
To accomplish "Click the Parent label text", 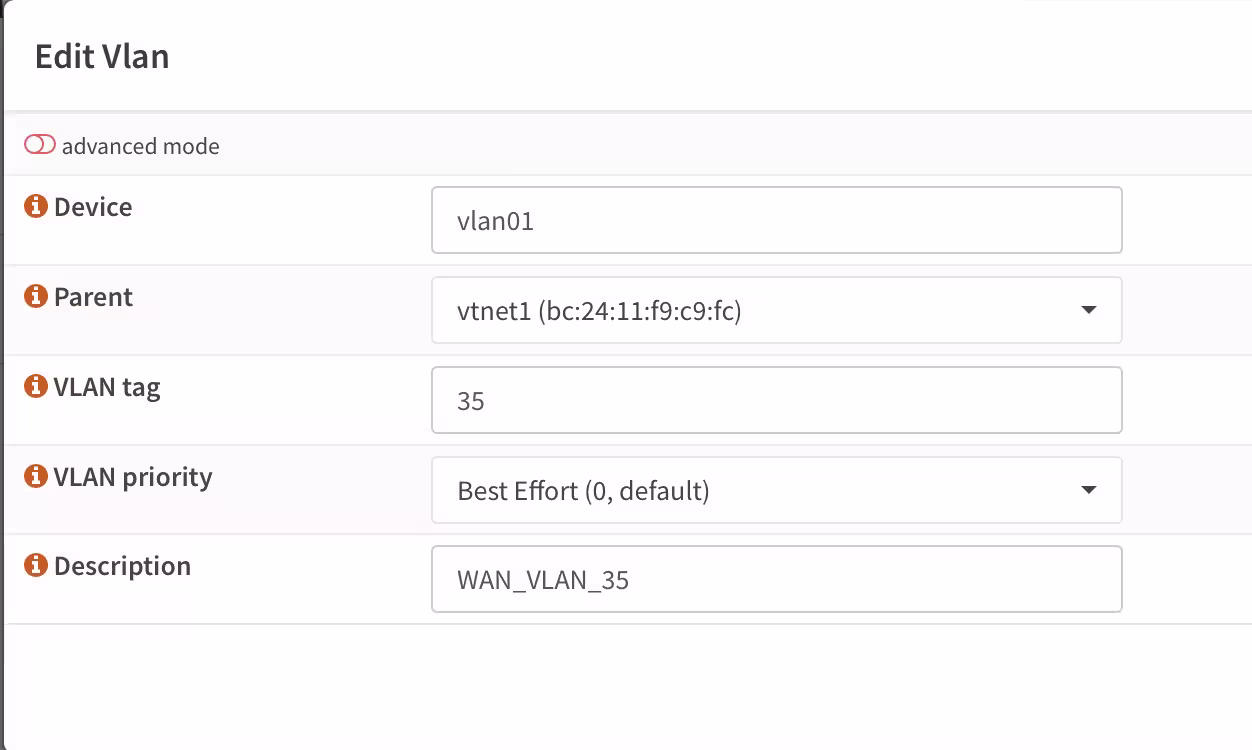I will coord(93,297).
